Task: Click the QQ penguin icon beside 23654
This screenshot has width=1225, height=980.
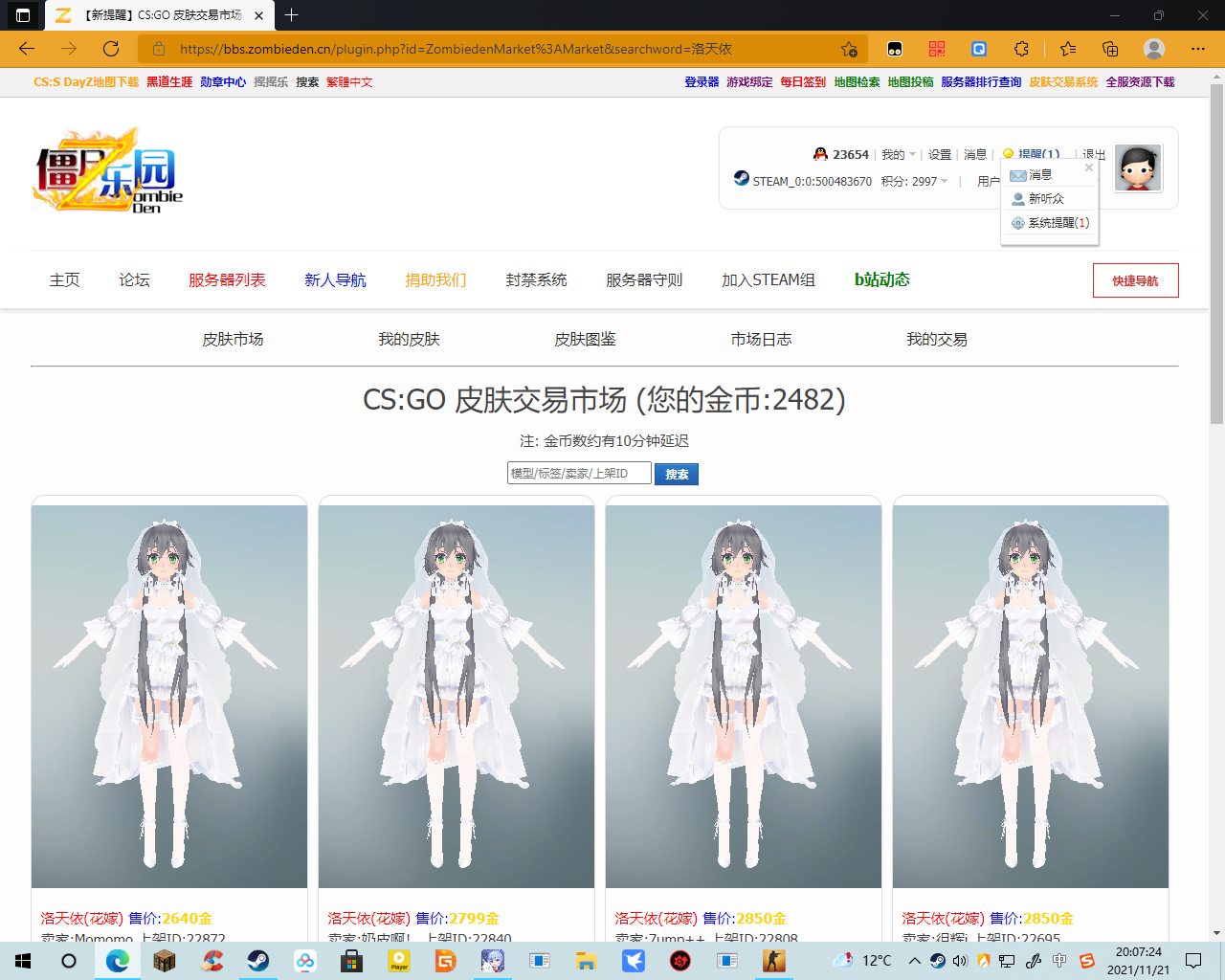Action: 820,154
